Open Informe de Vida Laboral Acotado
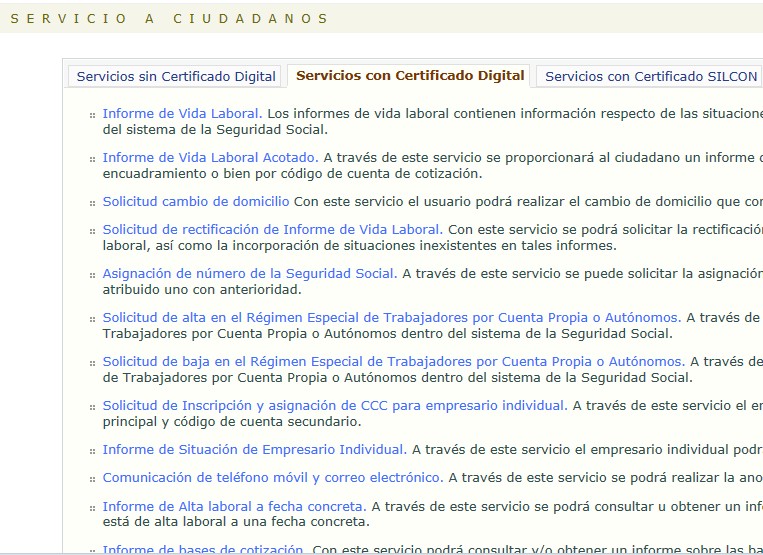Image resolution: width=763 pixels, height=555 pixels. [210, 158]
